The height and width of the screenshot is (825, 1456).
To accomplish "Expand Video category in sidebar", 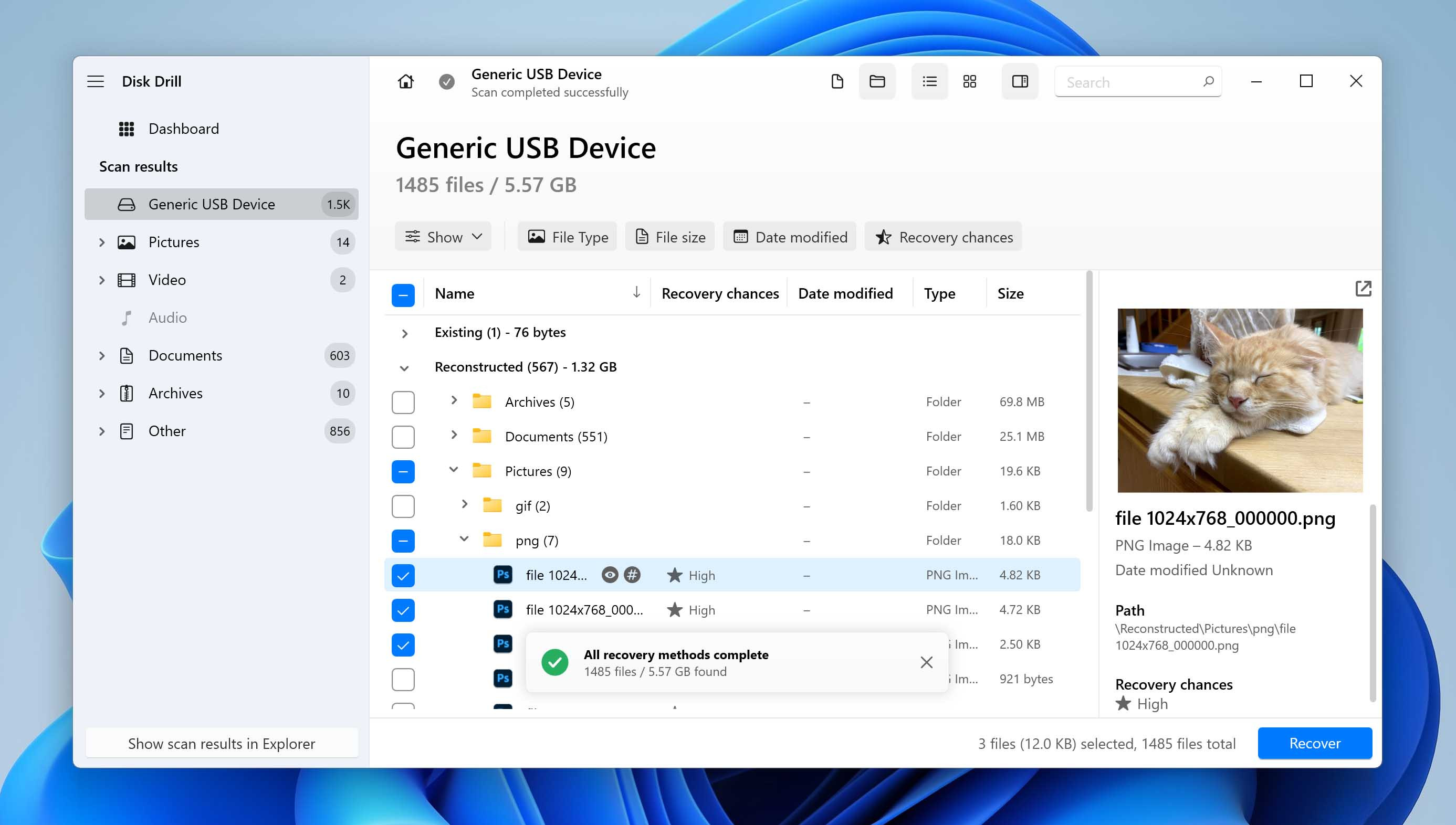I will pos(102,280).
